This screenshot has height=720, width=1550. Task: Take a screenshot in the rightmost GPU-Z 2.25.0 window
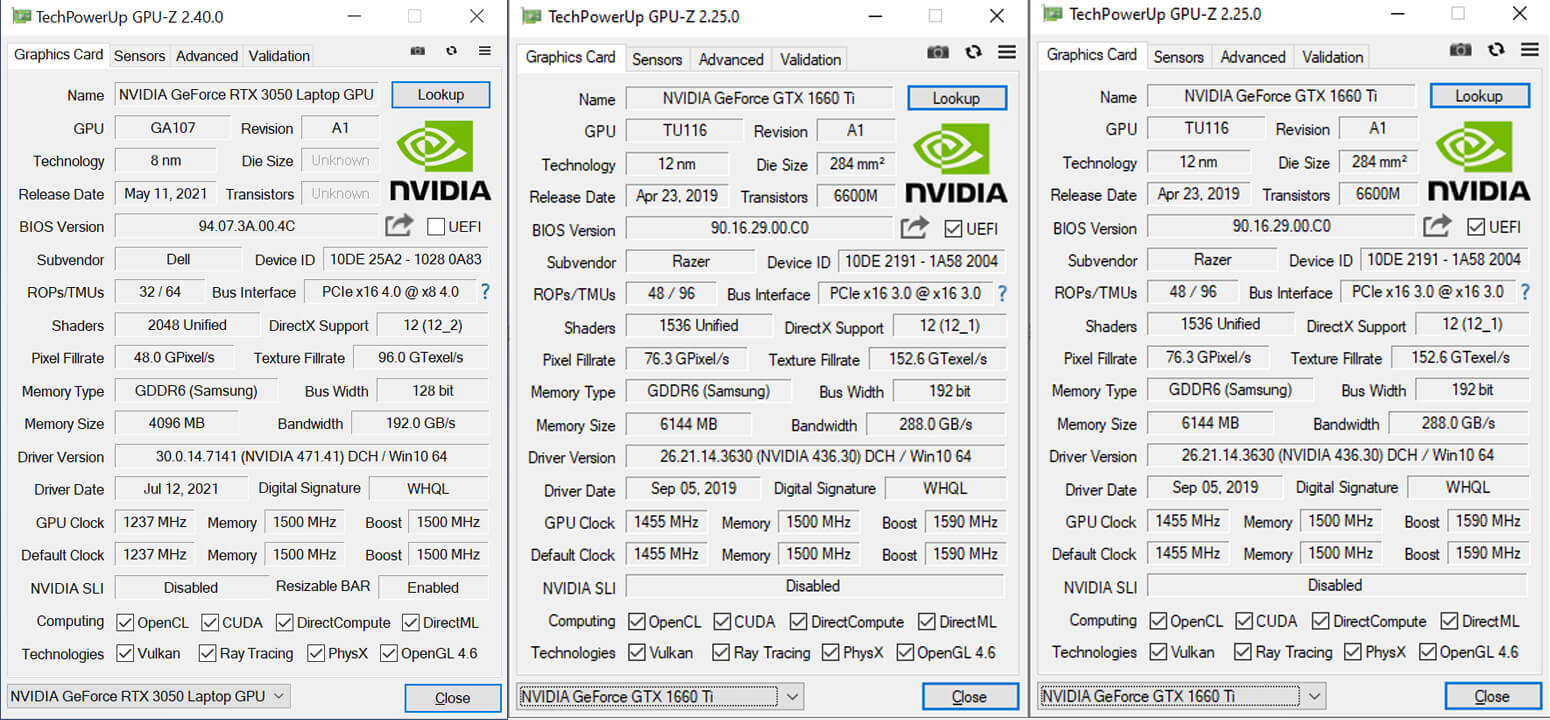coord(1461,50)
